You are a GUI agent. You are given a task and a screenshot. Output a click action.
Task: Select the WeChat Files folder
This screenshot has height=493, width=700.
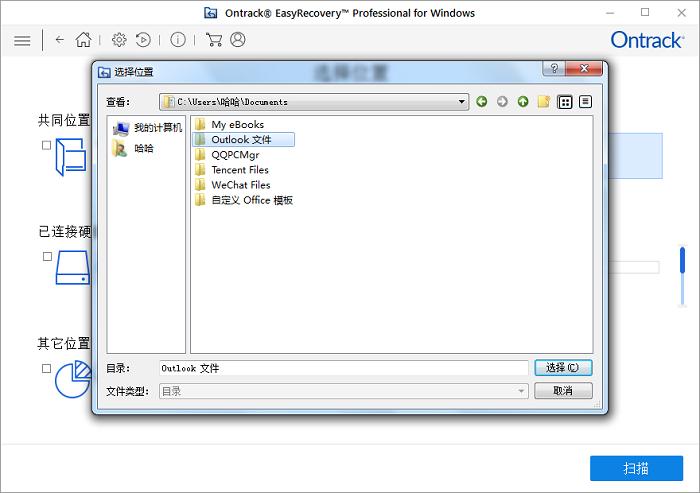(233, 185)
